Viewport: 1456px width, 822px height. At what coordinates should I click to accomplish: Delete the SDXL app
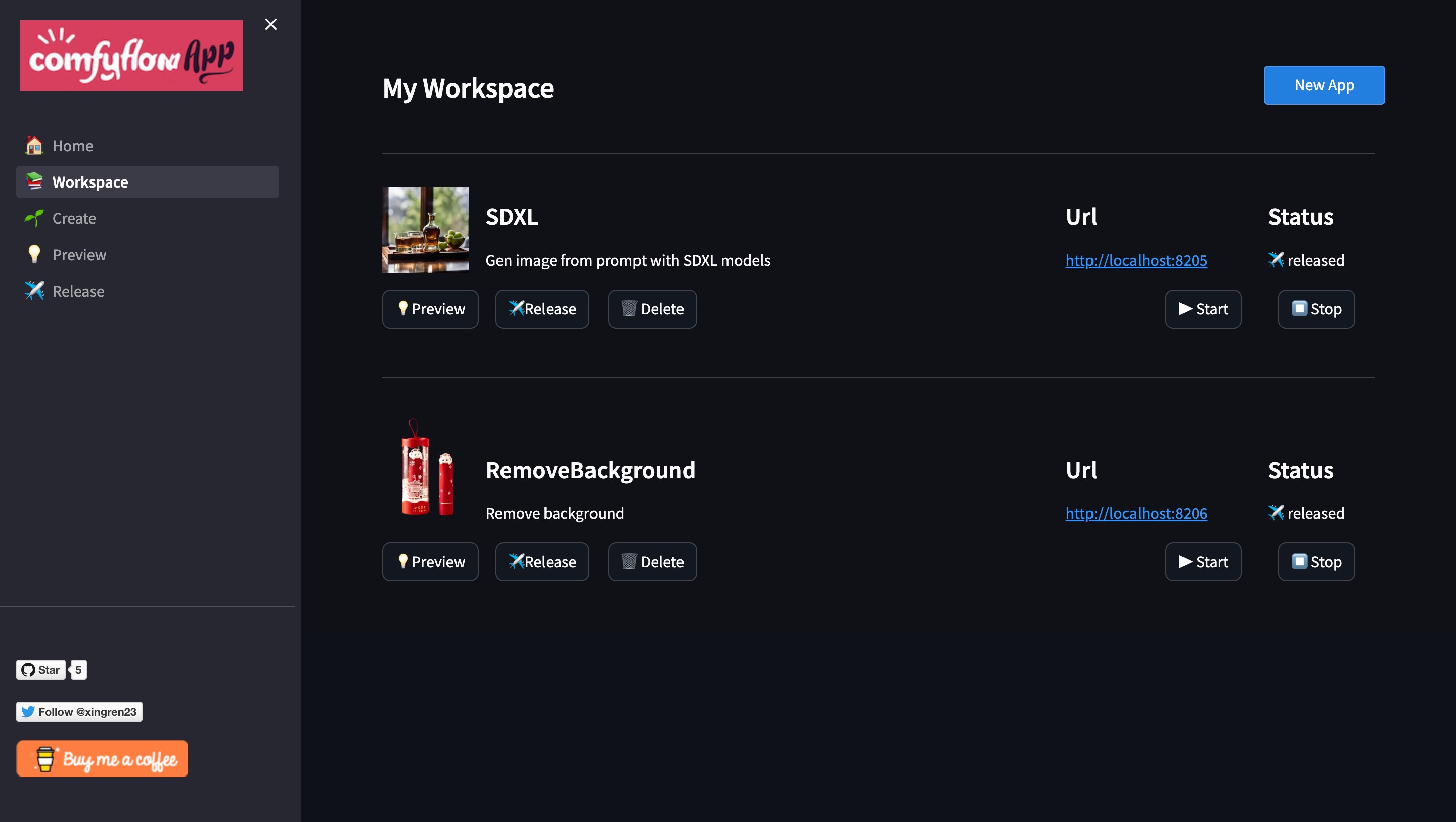[652, 309]
